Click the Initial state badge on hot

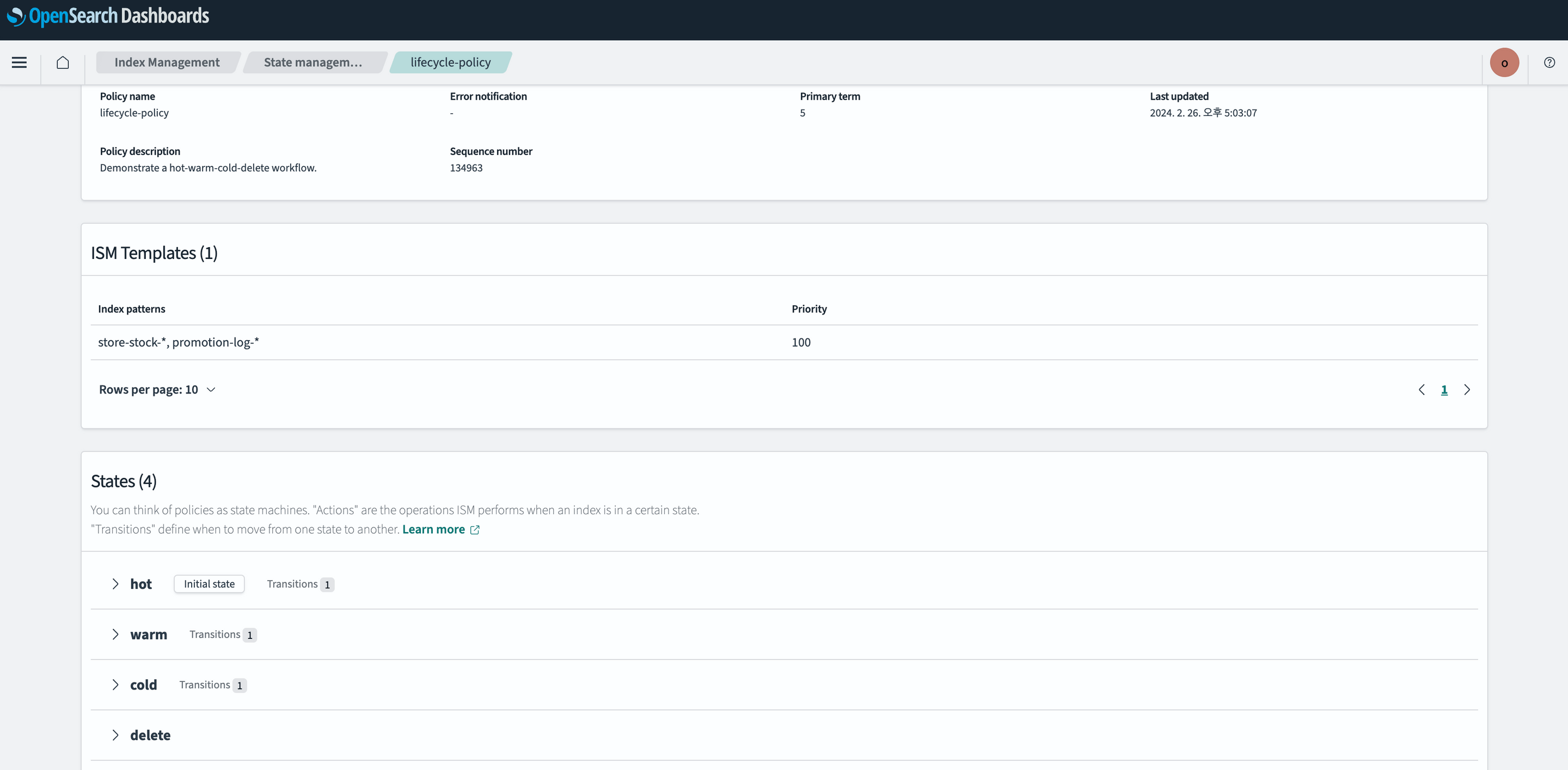(x=209, y=583)
